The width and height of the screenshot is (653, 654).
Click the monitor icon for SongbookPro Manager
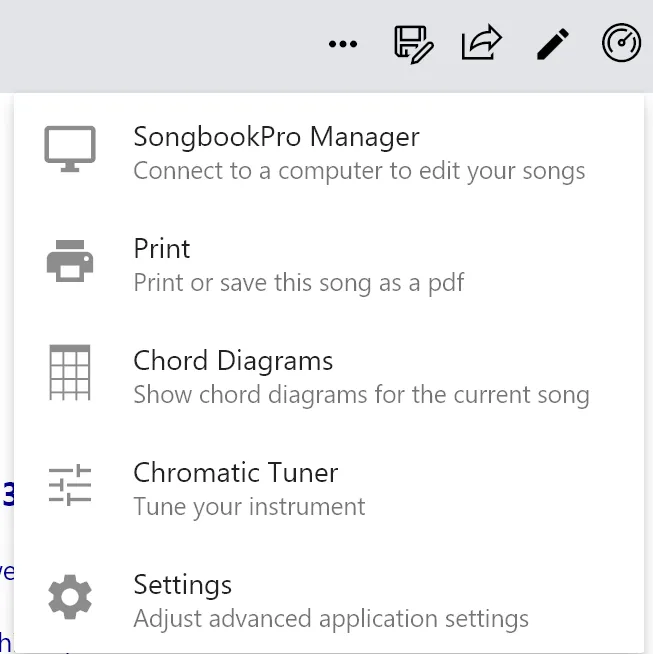[70, 149]
